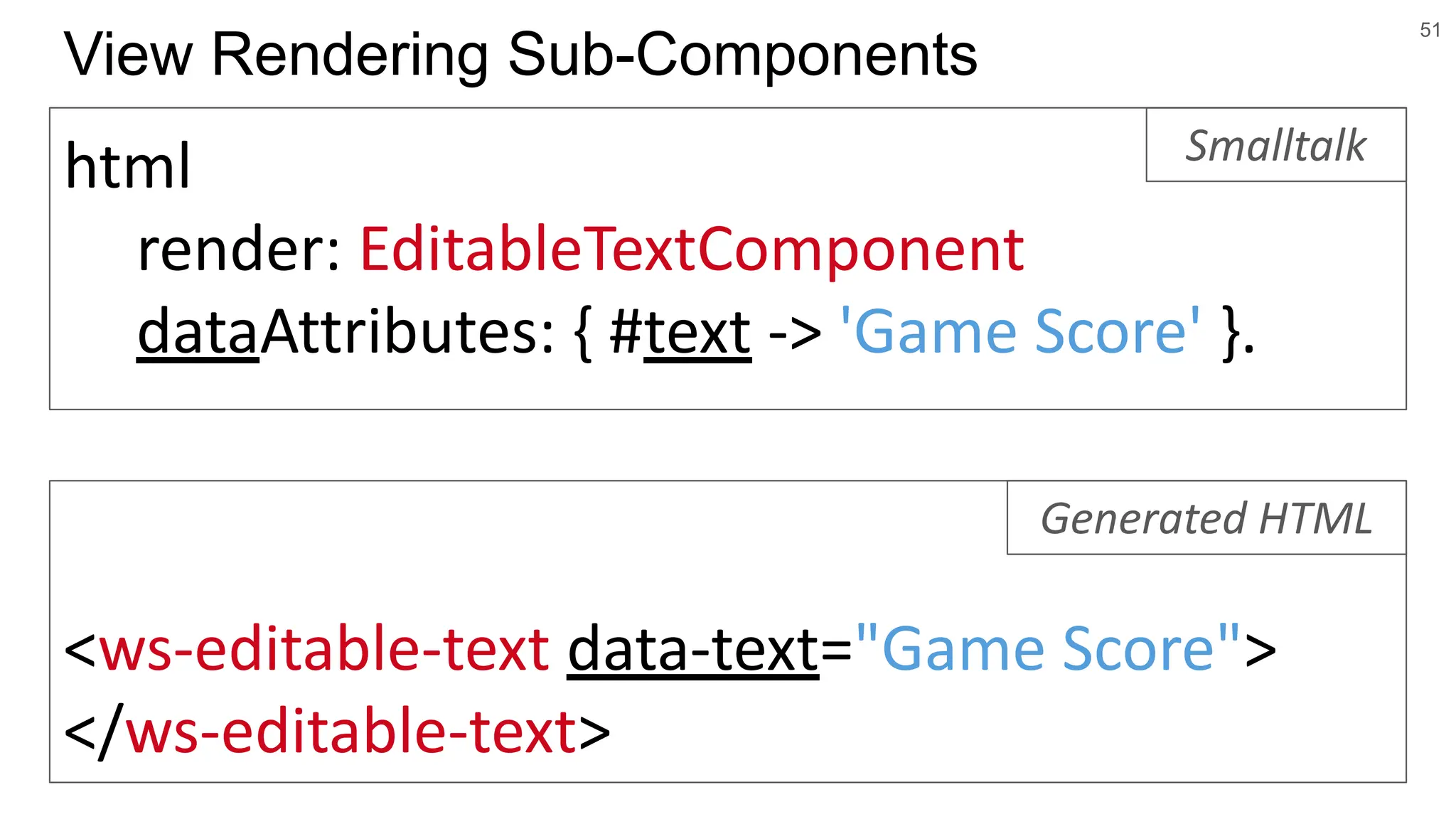
Task: Select the "Smalltalk" label box
Action: pos(1275,146)
